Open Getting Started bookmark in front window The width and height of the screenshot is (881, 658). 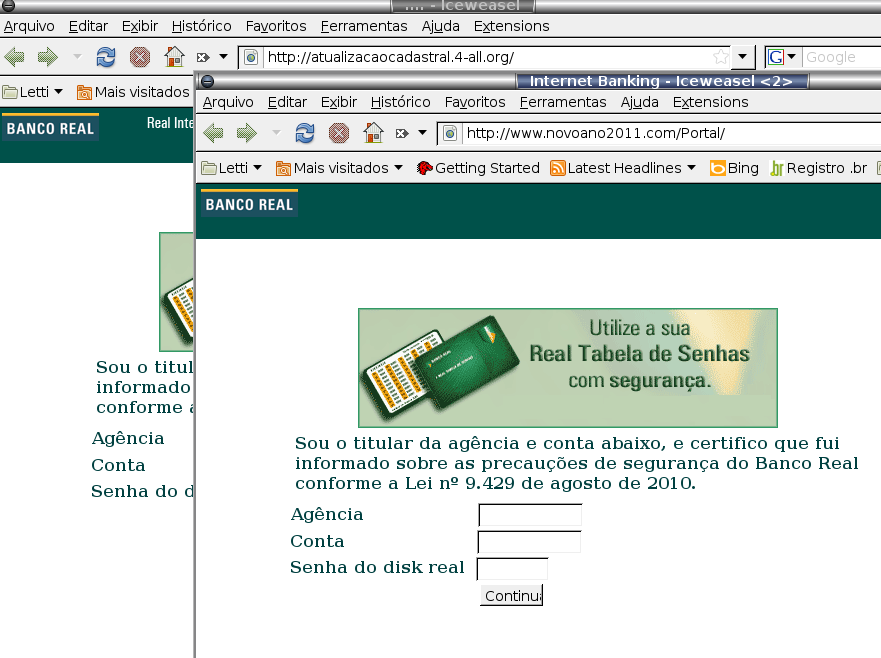pos(478,168)
